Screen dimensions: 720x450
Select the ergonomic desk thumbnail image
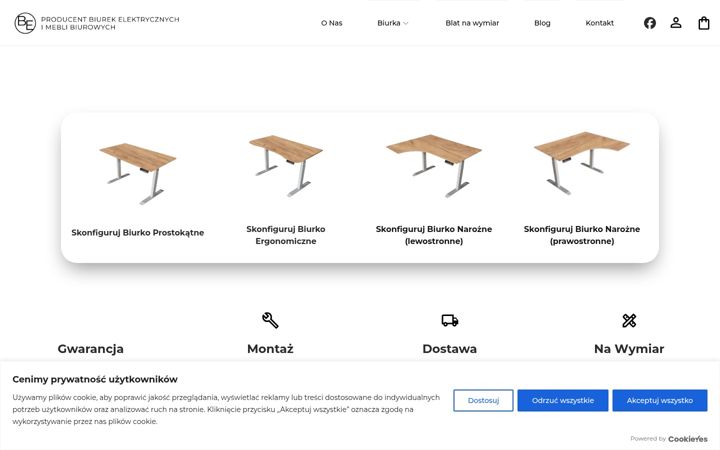pos(286,166)
